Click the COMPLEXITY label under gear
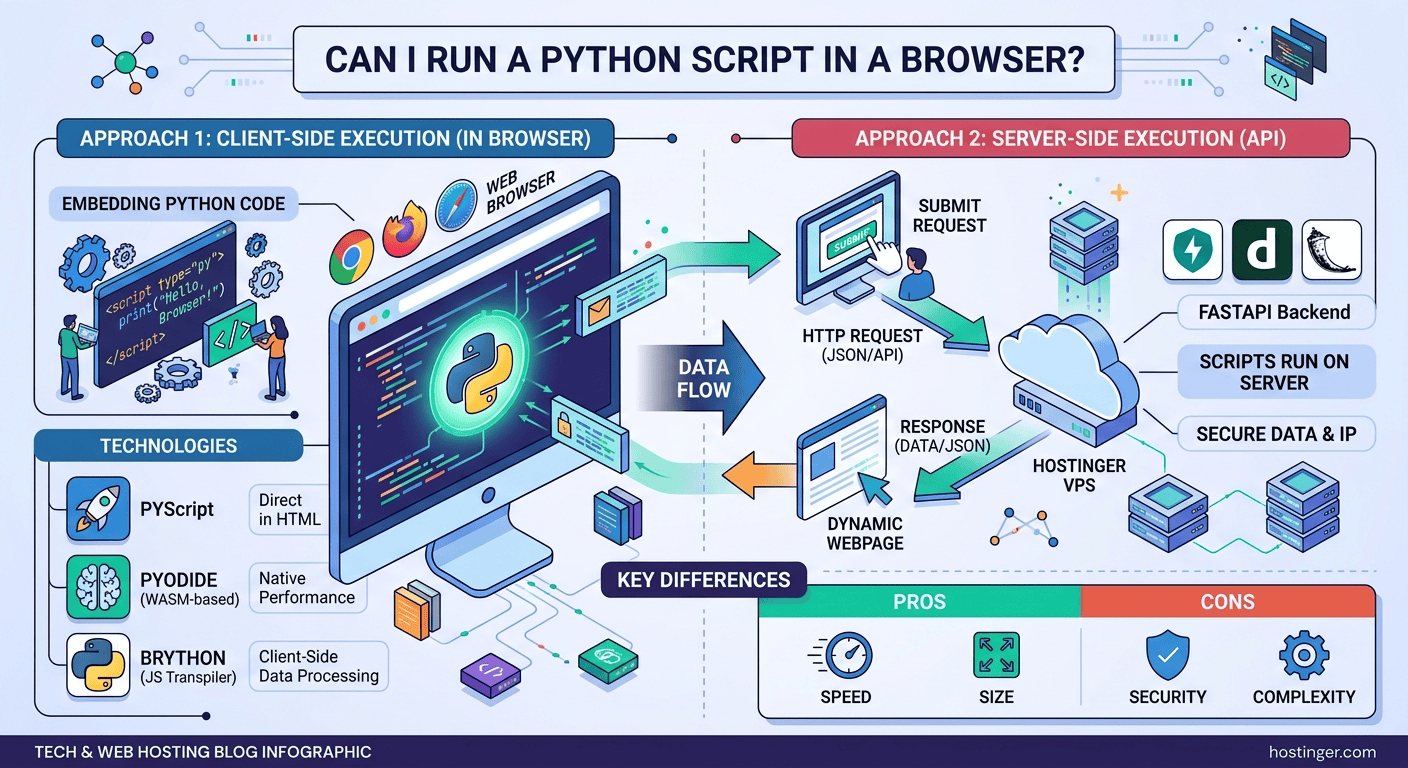The image size is (1408, 768). 1304,697
